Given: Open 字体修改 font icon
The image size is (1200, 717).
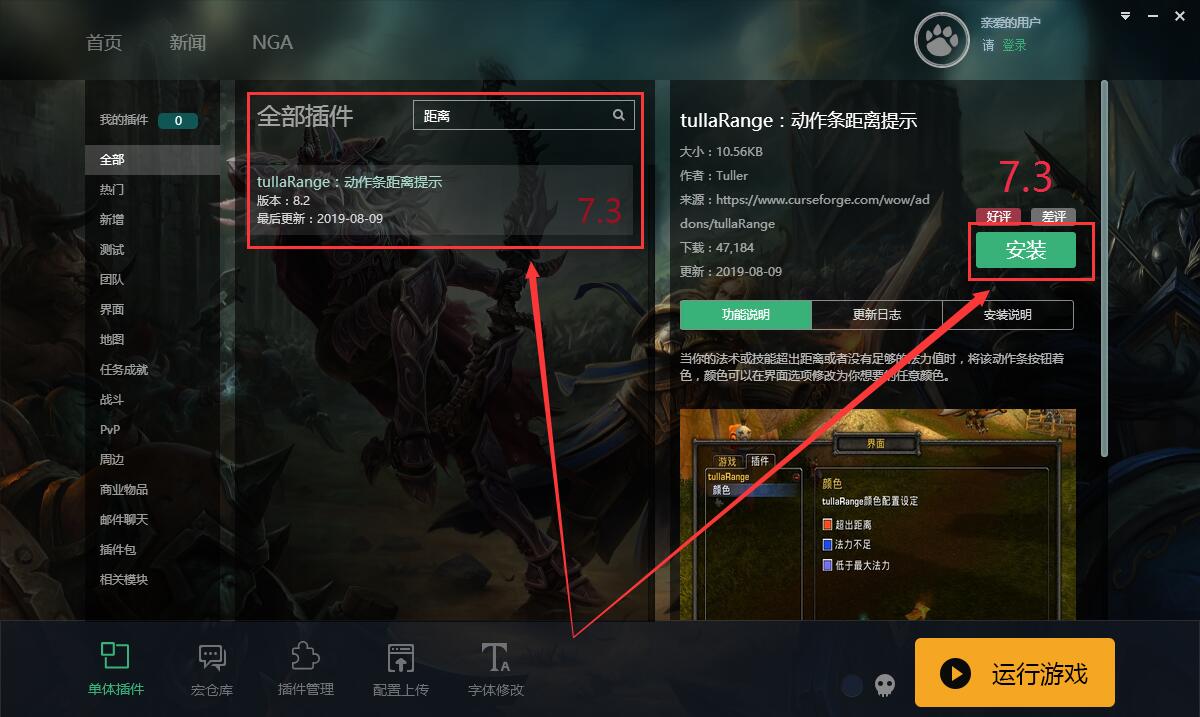Looking at the screenshot, I should point(495,657).
